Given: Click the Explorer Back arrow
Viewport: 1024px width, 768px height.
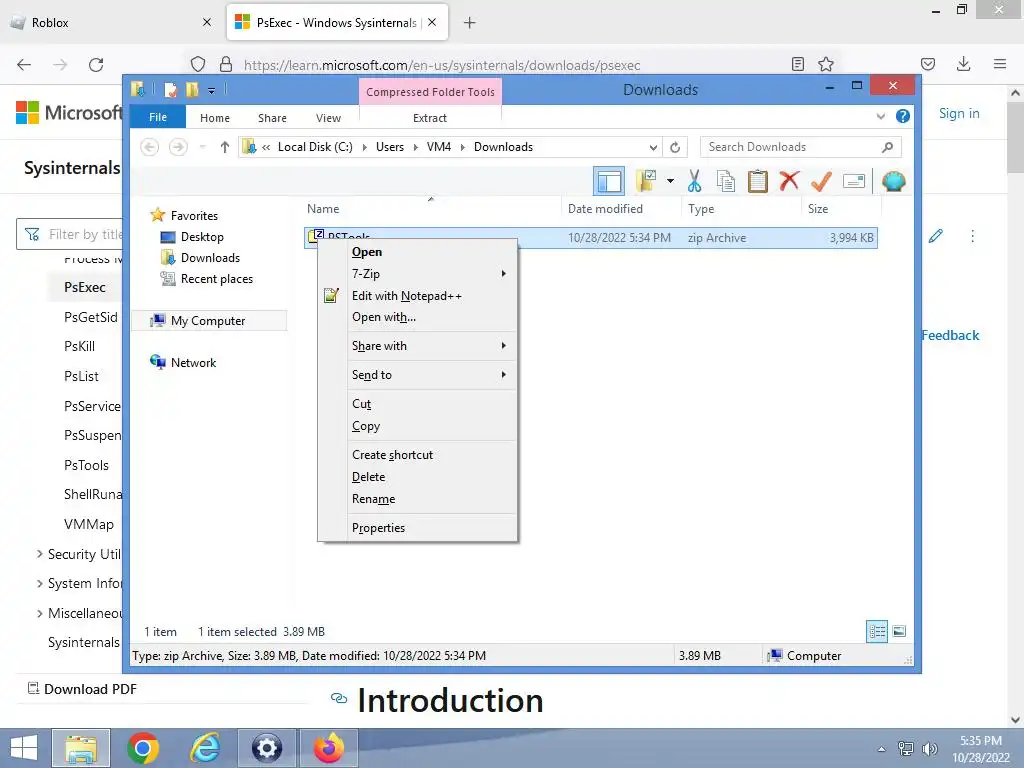Looking at the screenshot, I should 150,147.
